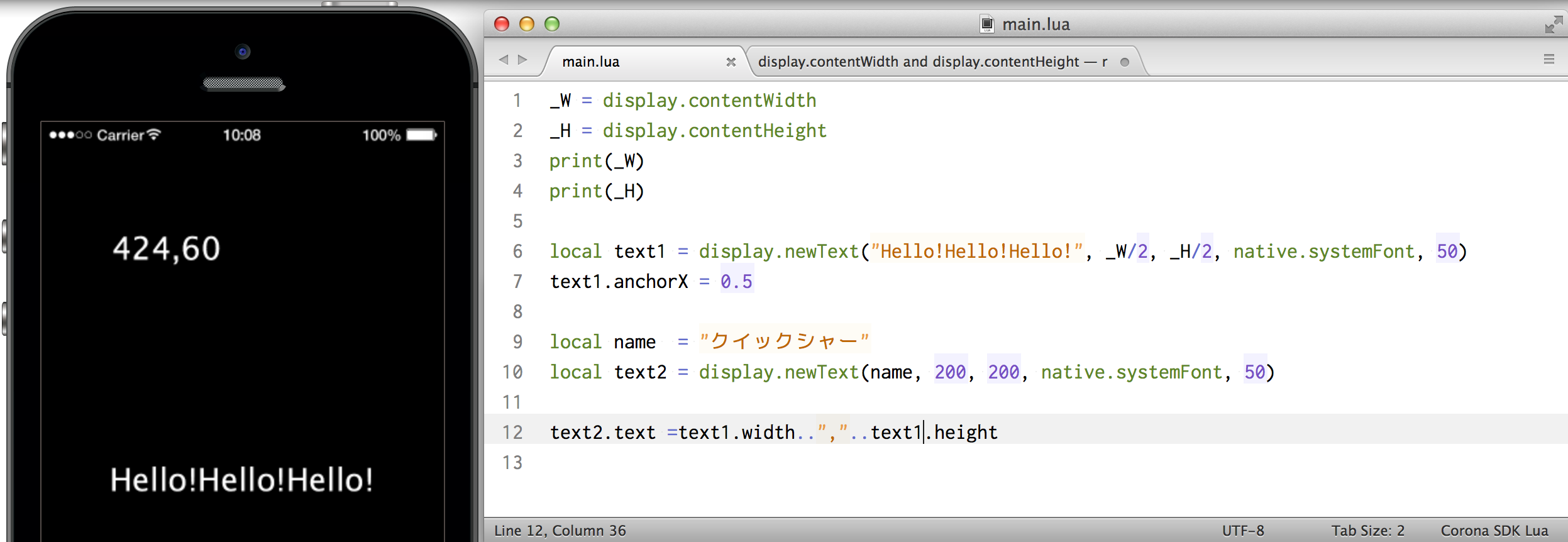Click the red close window button

(502, 24)
